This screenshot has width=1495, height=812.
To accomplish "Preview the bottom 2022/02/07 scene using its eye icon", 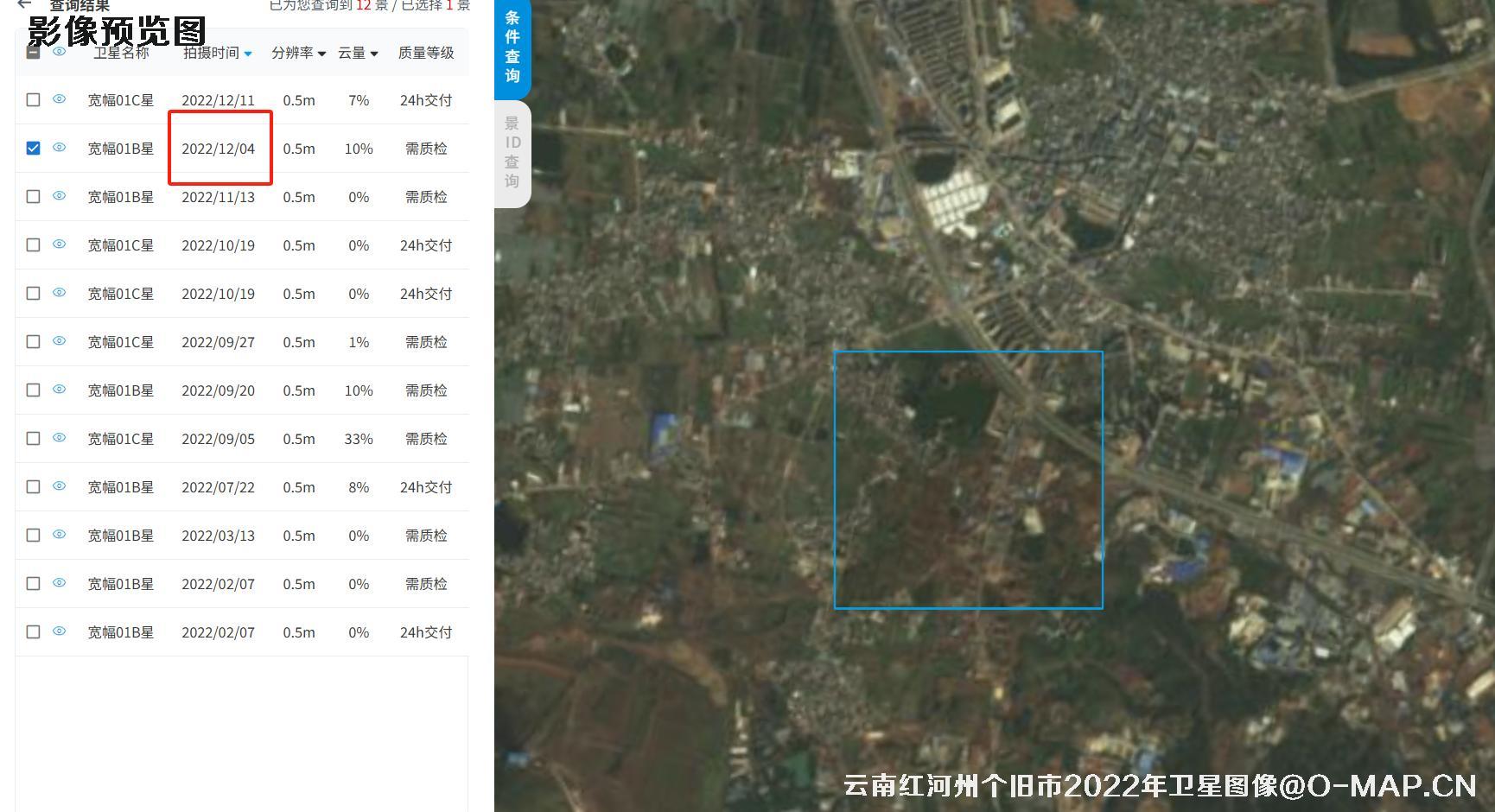I will tap(59, 632).
